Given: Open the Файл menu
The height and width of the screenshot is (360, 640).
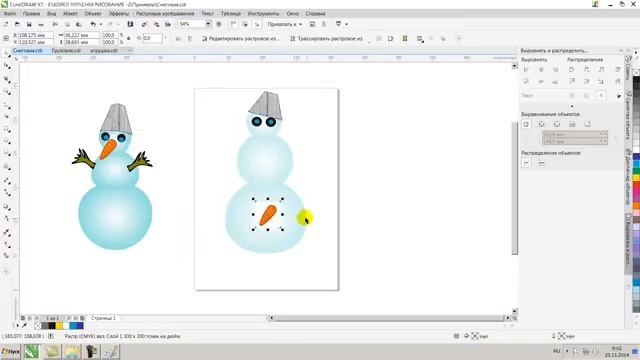Looking at the screenshot, I should click(10, 13).
